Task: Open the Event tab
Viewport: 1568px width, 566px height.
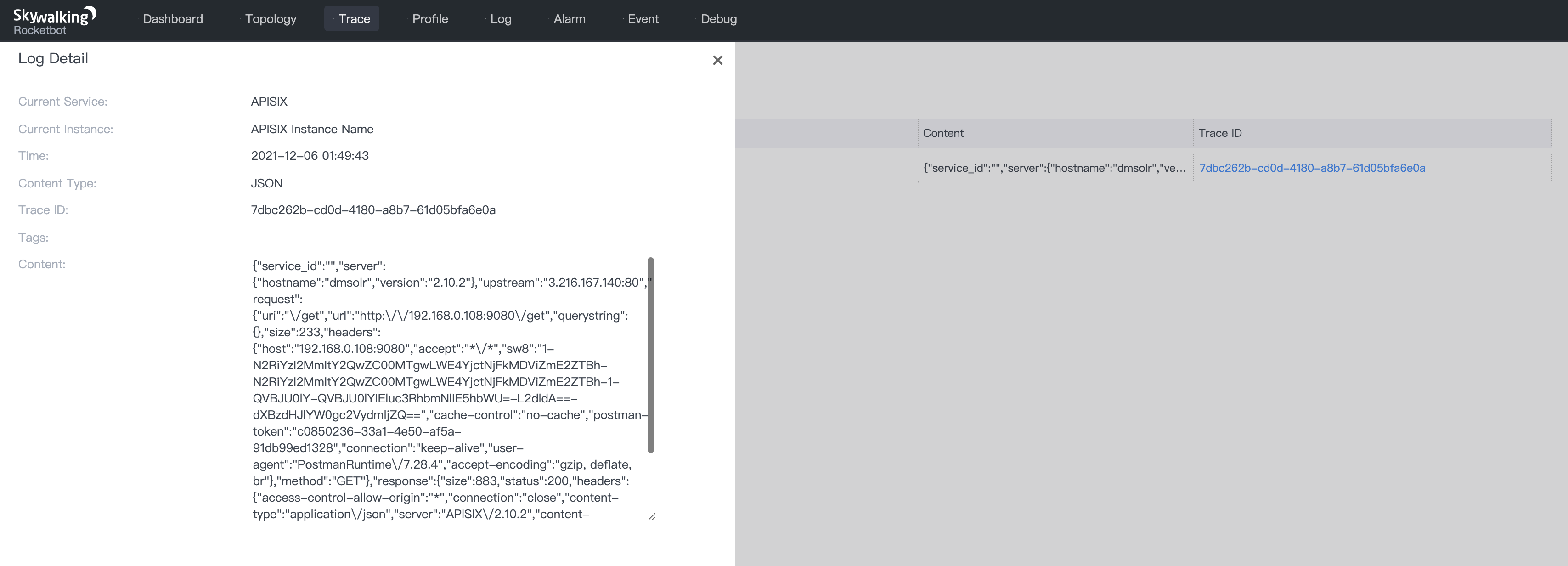Action: 643,19
